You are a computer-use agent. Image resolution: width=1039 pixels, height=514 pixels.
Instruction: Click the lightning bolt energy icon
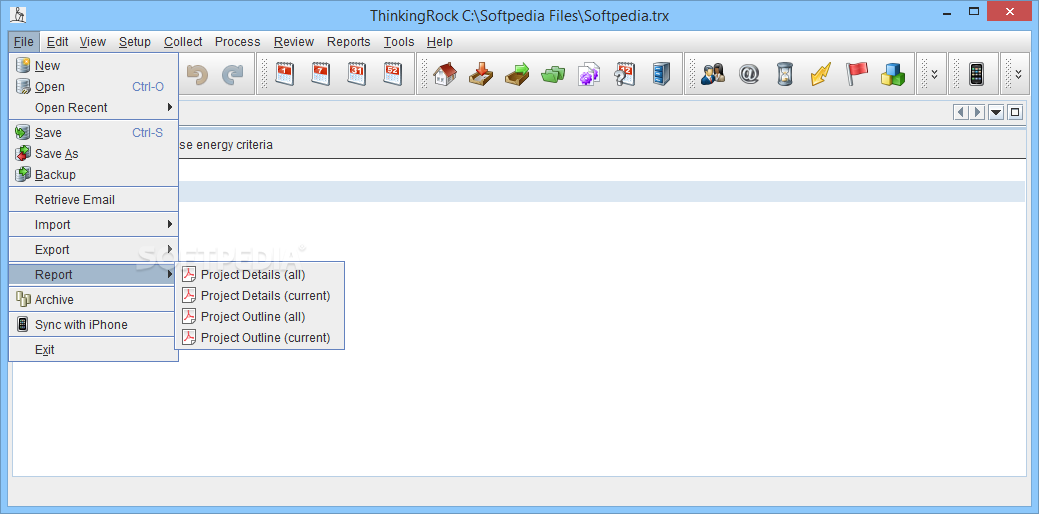pyautogui.click(x=820, y=74)
